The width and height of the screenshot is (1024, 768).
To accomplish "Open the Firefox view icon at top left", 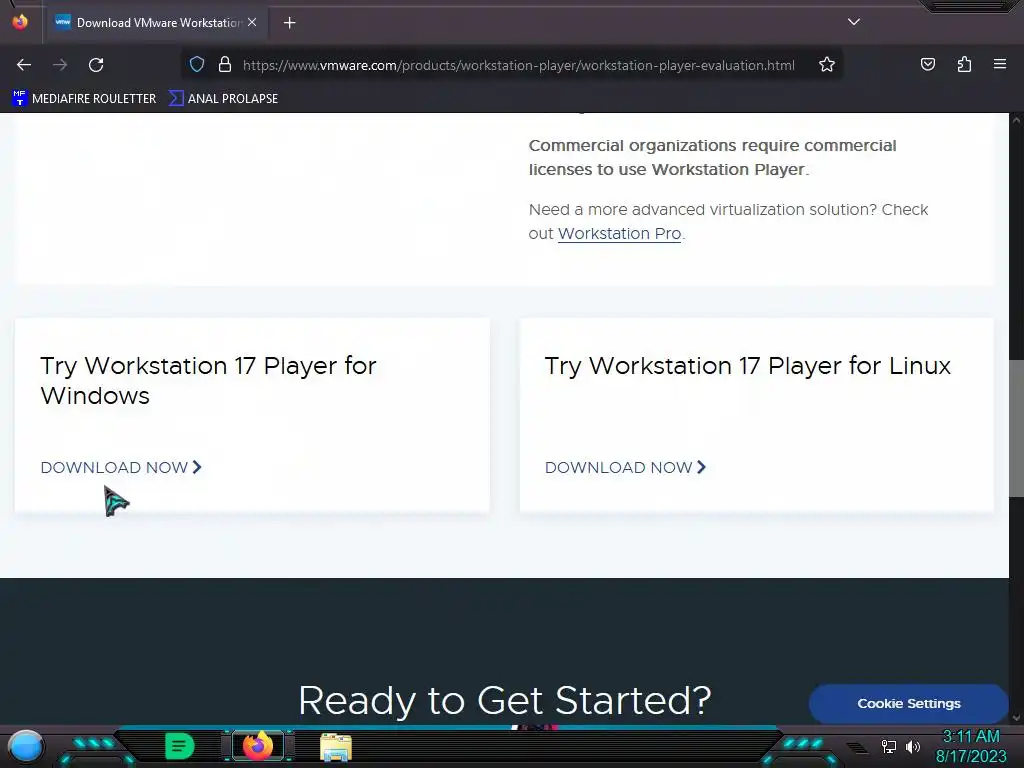I will 20,22.
